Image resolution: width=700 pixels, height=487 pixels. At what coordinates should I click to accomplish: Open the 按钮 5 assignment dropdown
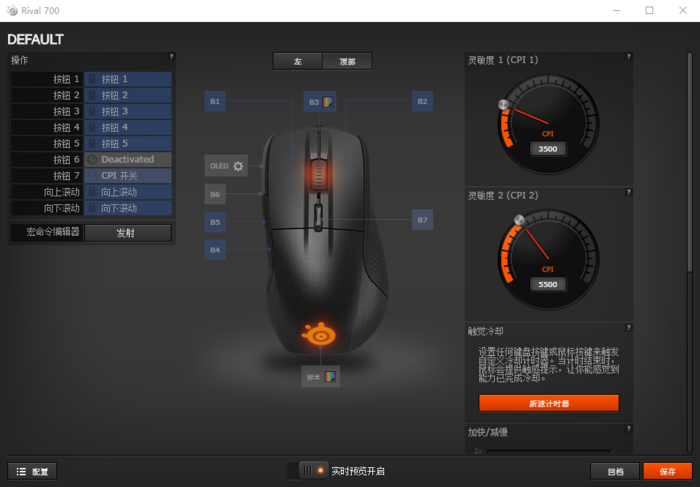tap(128, 143)
